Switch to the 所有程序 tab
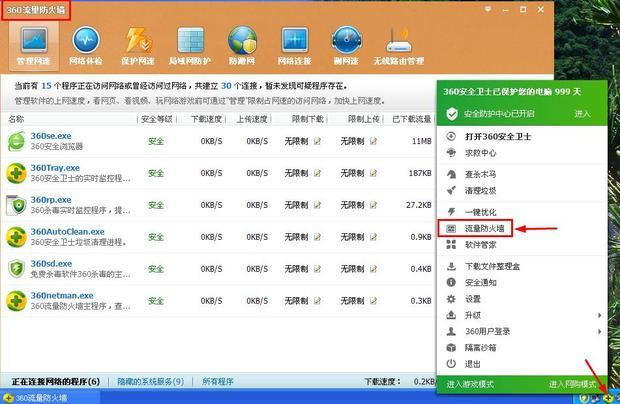The image size is (620, 404). coord(218,381)
